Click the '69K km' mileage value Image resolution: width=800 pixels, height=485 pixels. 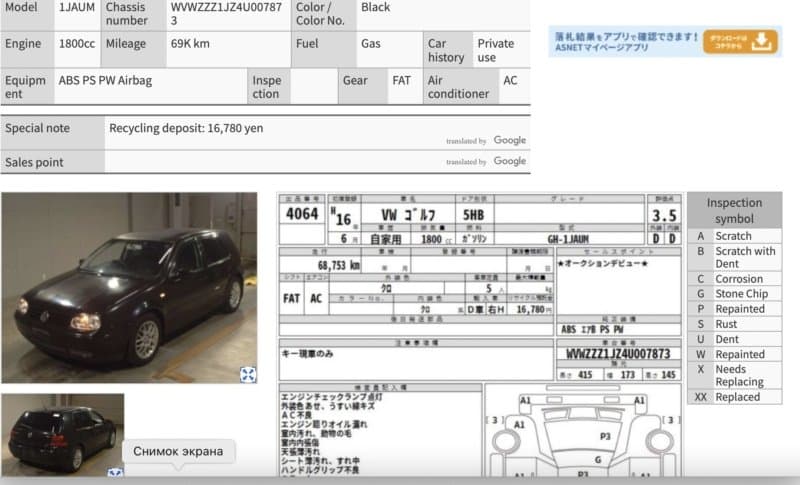tap(190, 44)
